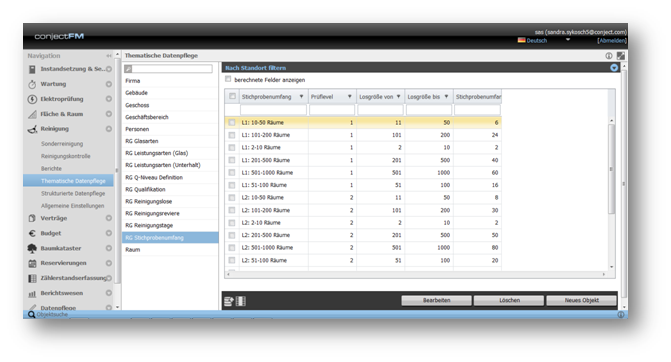Click the Stichprobenumfang filter input field

[273, 110]
